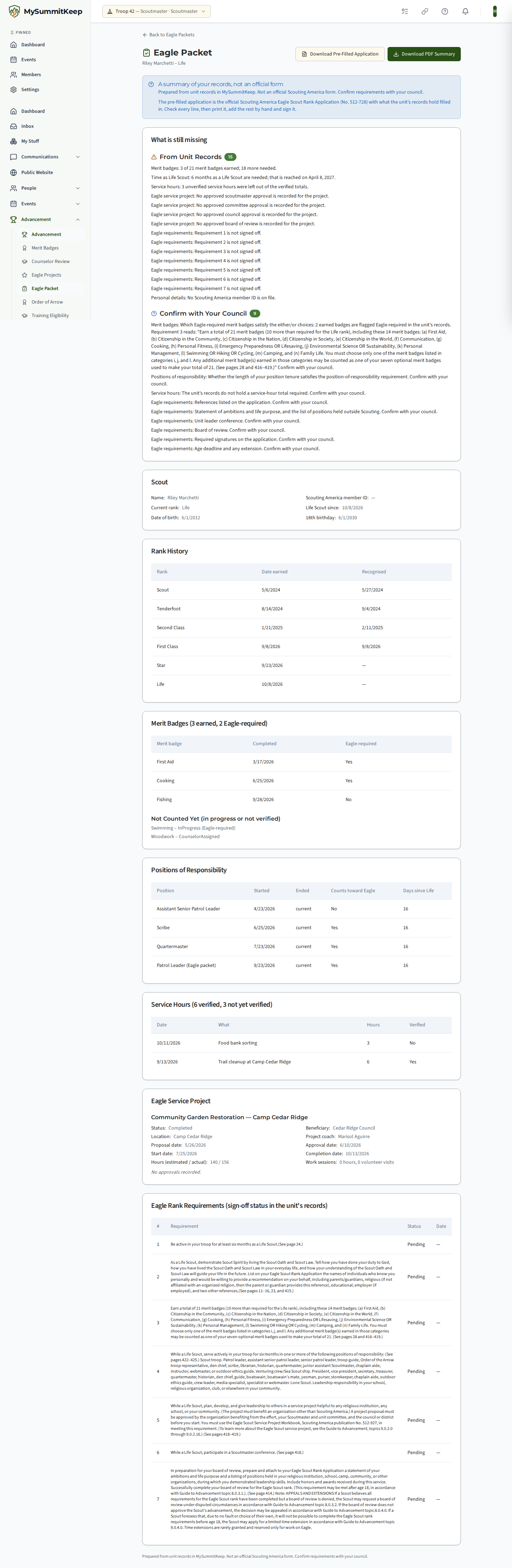The image size is (512, 1568).
Task: Open Members in the pinned section
Action: pyautogui.click(x=45, y=74)
